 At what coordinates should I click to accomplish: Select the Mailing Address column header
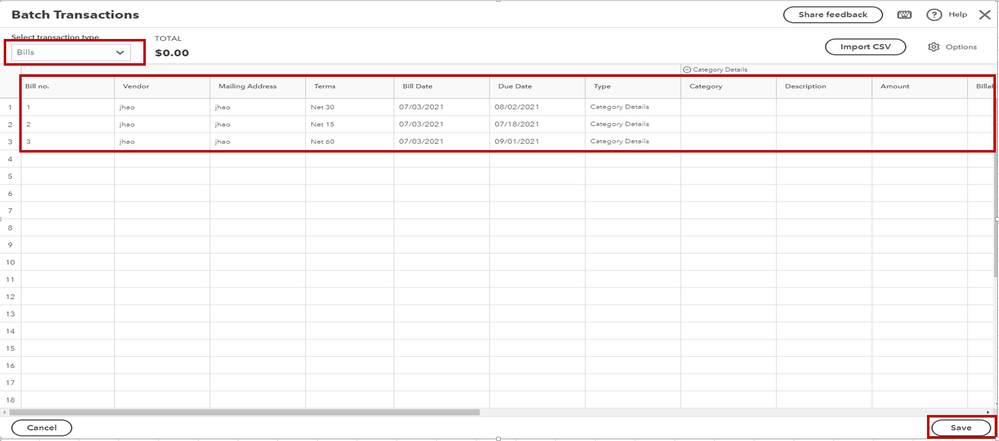coord(258,87)
